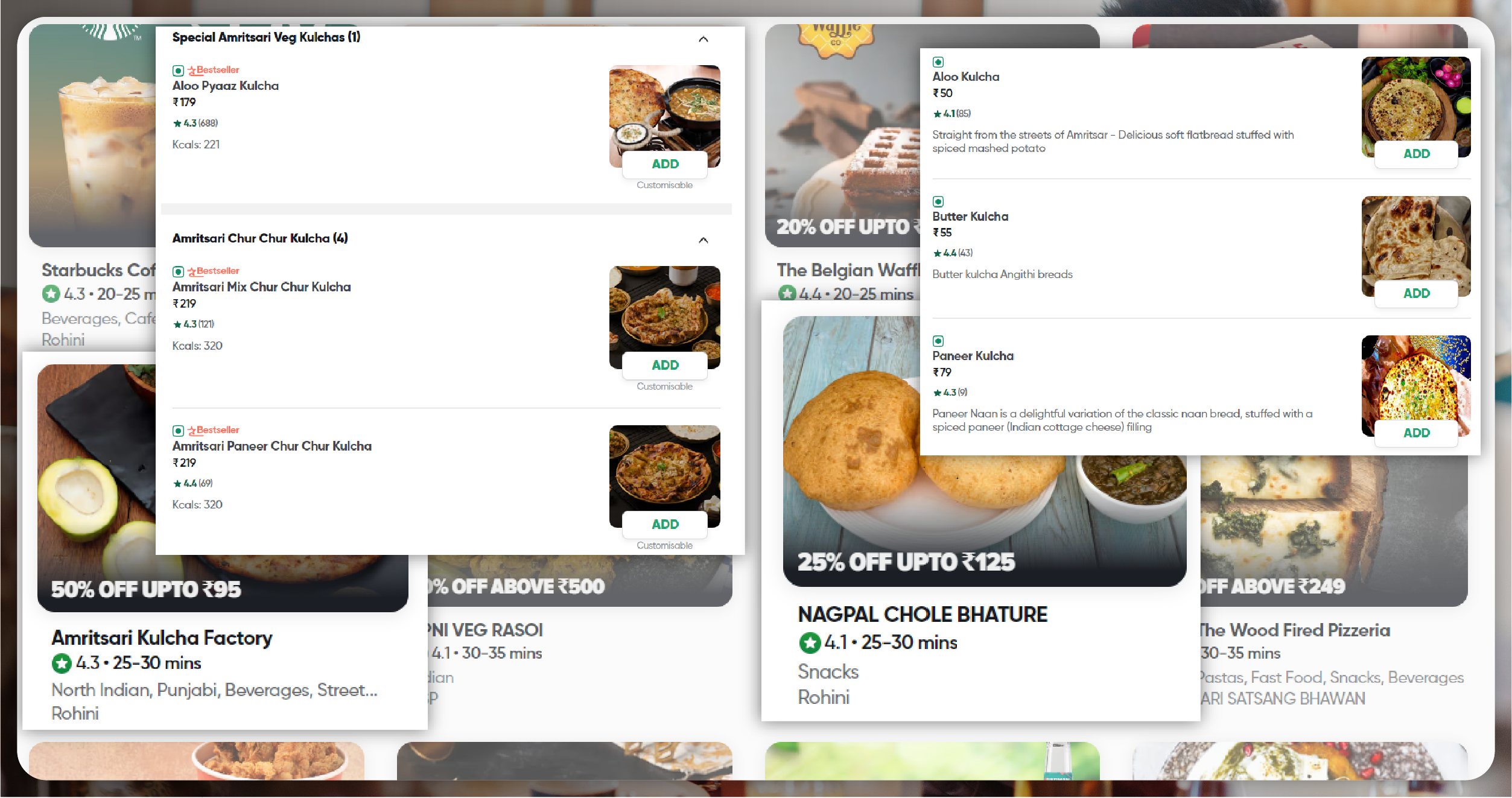Collapse the Amritsari Chur Chur Kulcha section
The width and height of the screenshot is (1512, 798).
tap(707, 239)
